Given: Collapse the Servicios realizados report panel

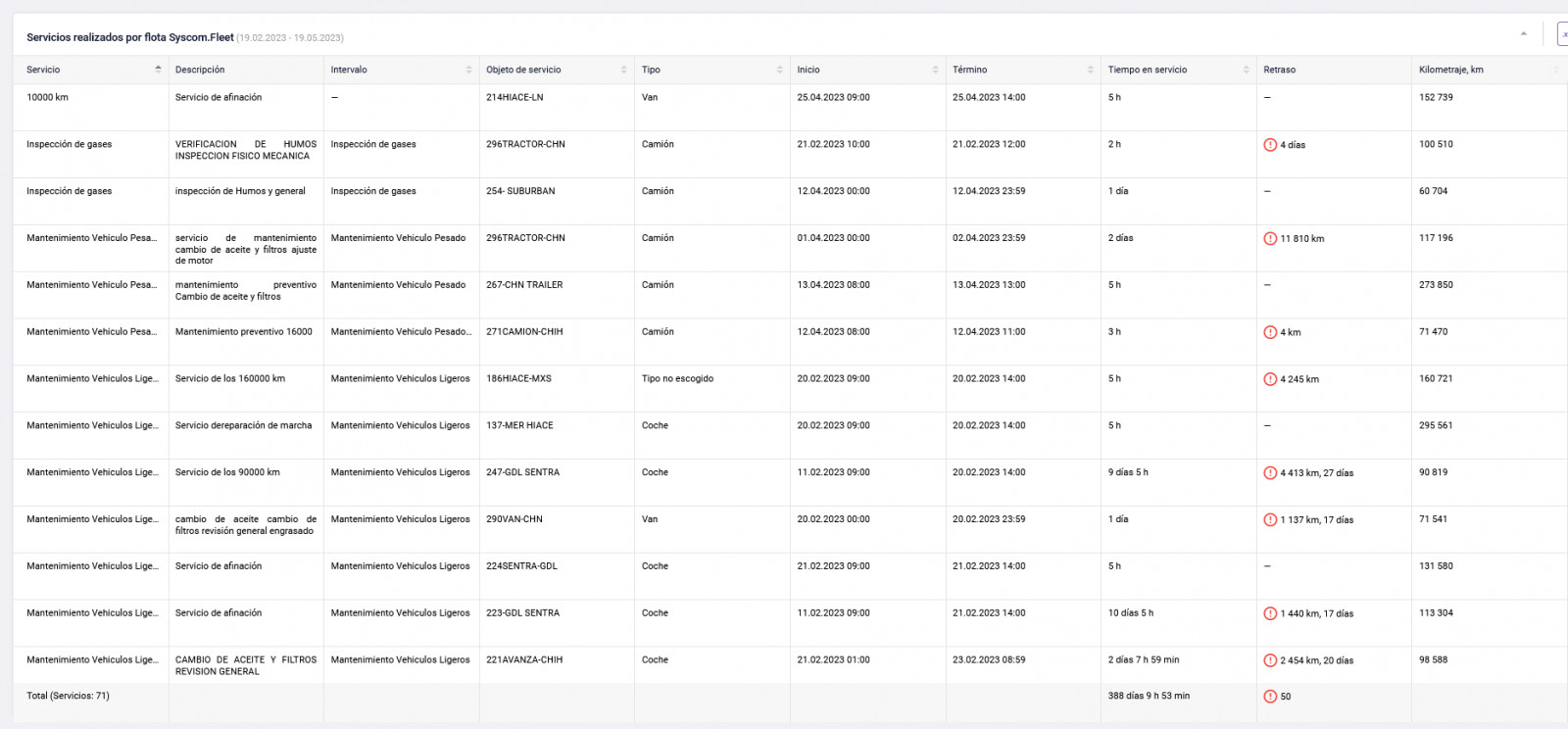Looking at the screenshot, I should click(x=1523, y=34).
